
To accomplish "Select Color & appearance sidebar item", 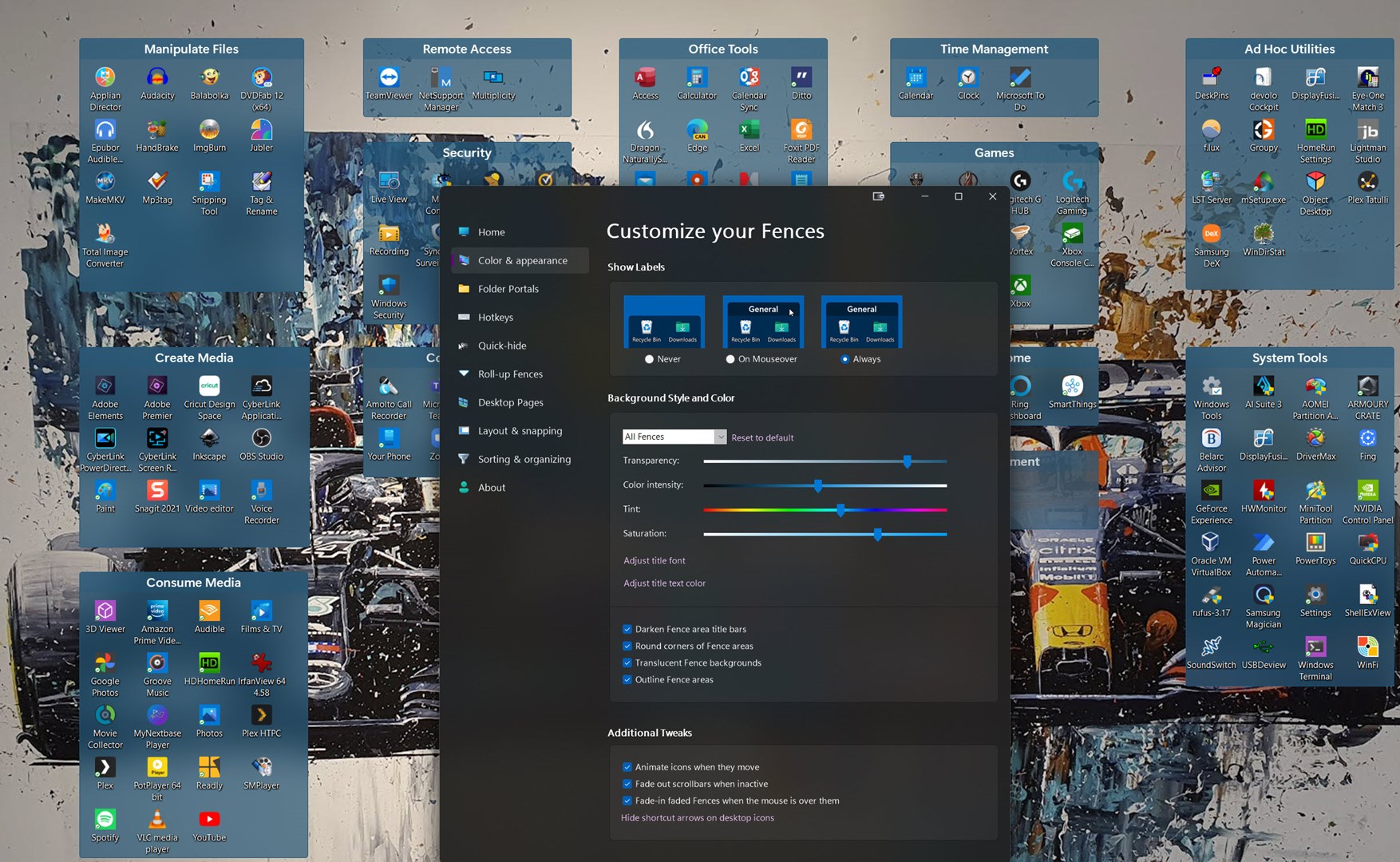I will [x=520, y=260].
